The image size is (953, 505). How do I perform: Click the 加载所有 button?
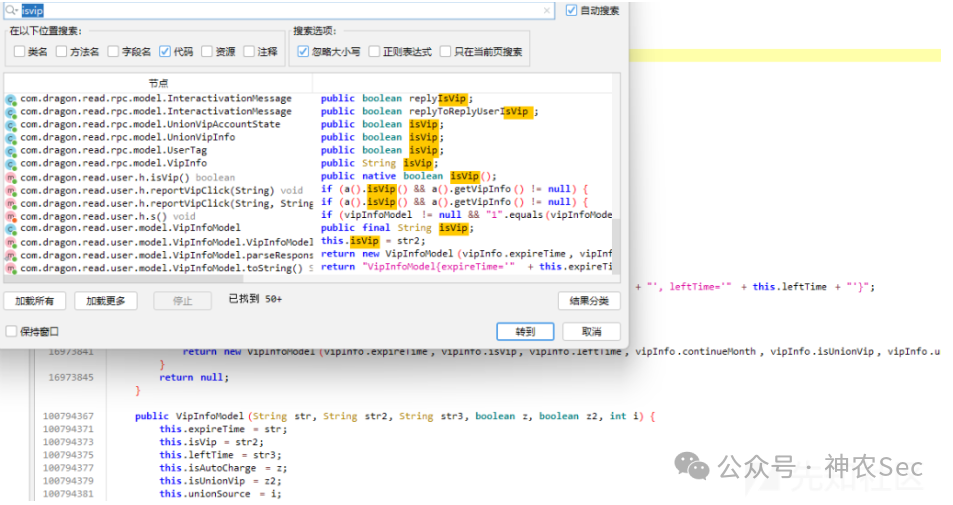click(x=35, y=301)
